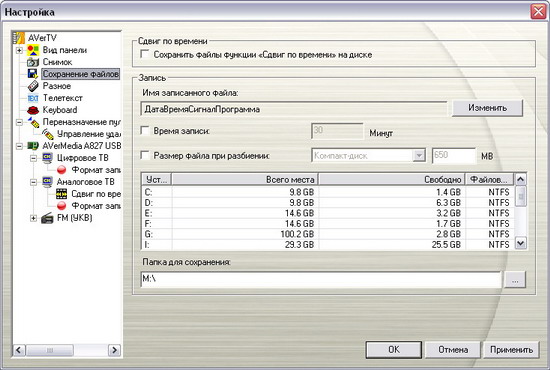Click the Цифровое ТВ monitor icon

click(x=47, y=158)
